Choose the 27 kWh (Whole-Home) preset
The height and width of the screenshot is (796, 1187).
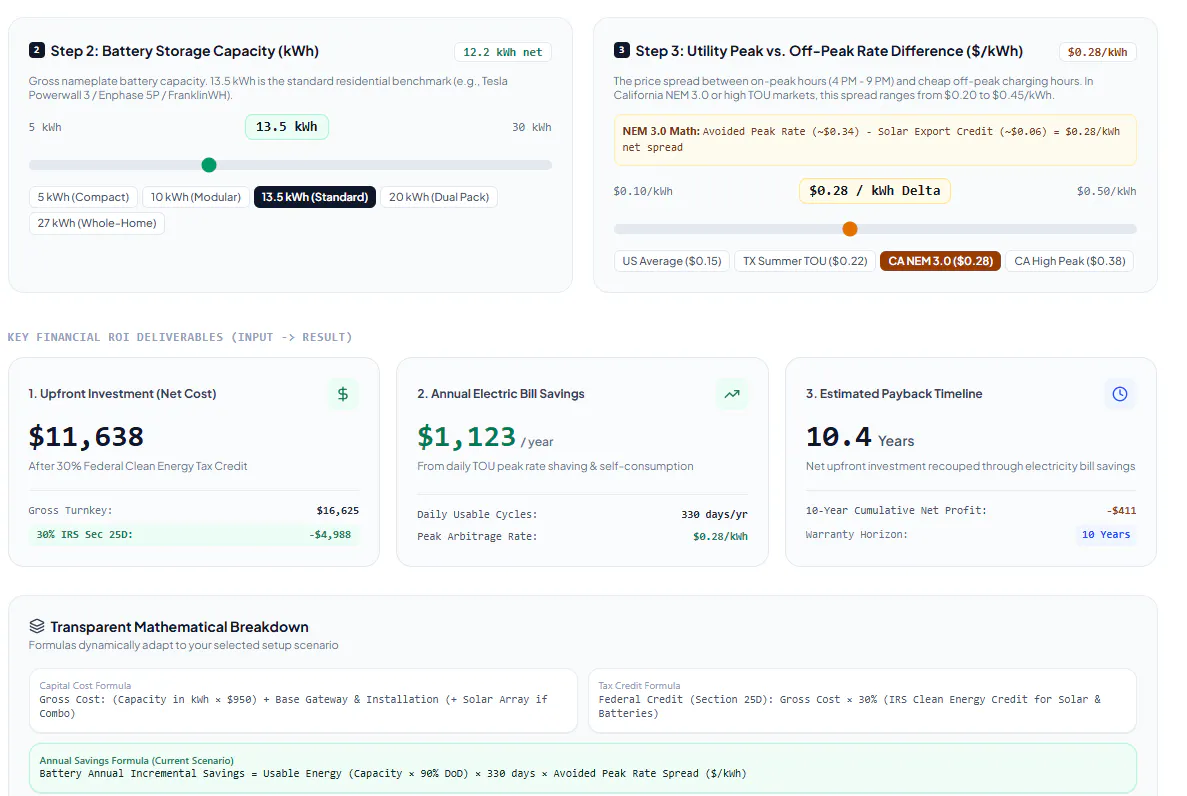[x=97, y=223]
